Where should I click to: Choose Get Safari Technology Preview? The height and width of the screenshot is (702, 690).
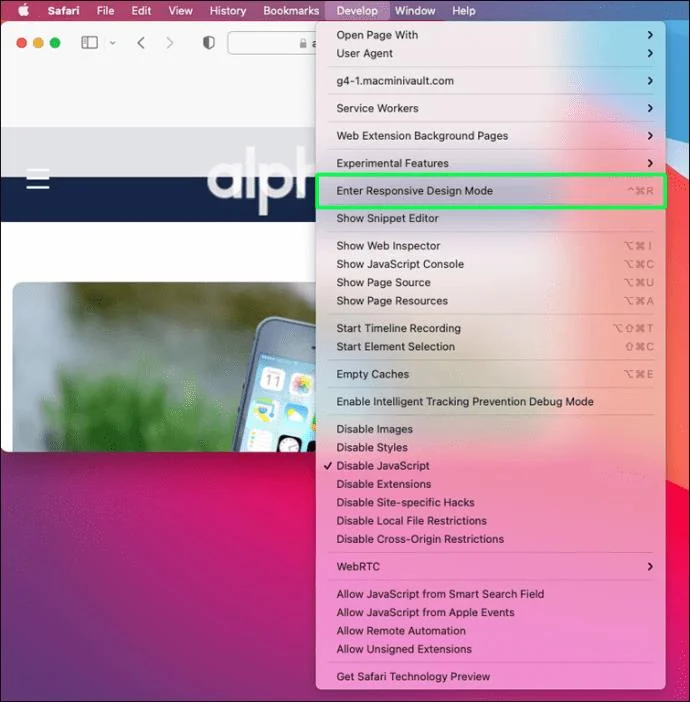tap(490, 676)
